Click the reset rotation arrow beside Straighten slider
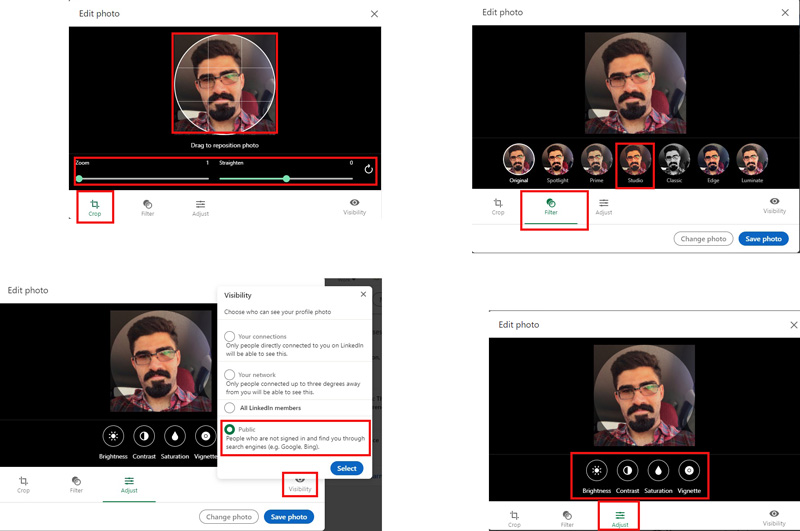 [x=368, y=169]
